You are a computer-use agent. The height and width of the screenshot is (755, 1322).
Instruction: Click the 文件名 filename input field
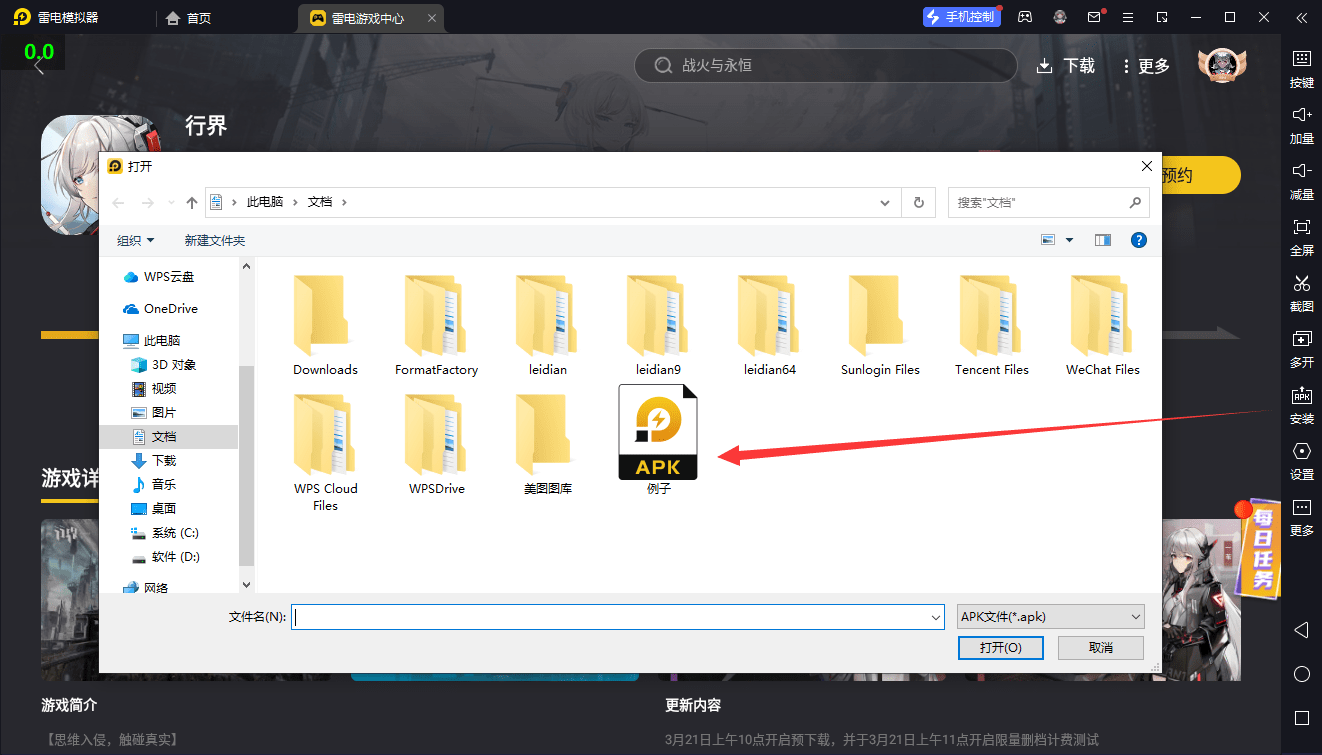[x=617, y=617]
